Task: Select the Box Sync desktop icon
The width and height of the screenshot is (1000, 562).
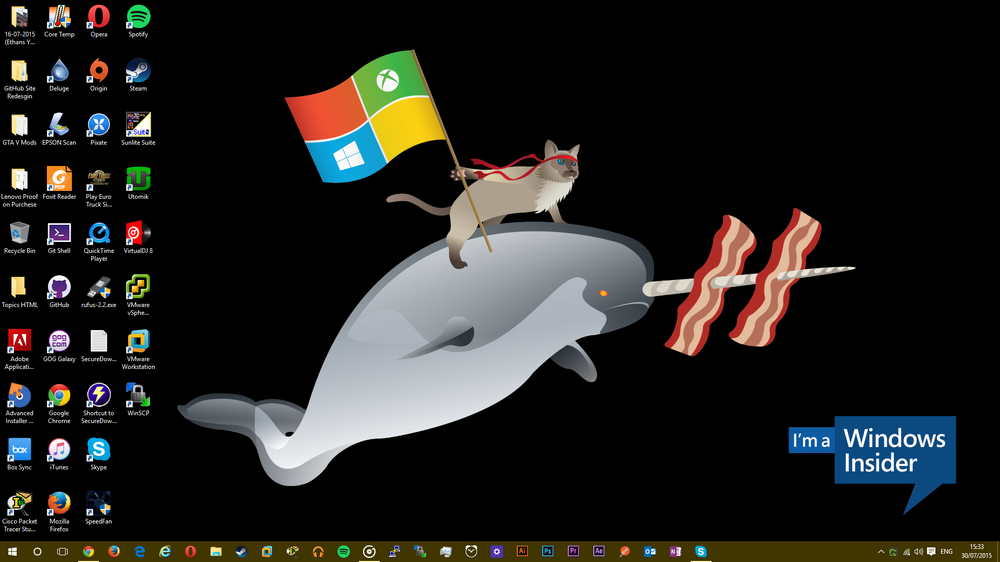Action: [19, 455]
